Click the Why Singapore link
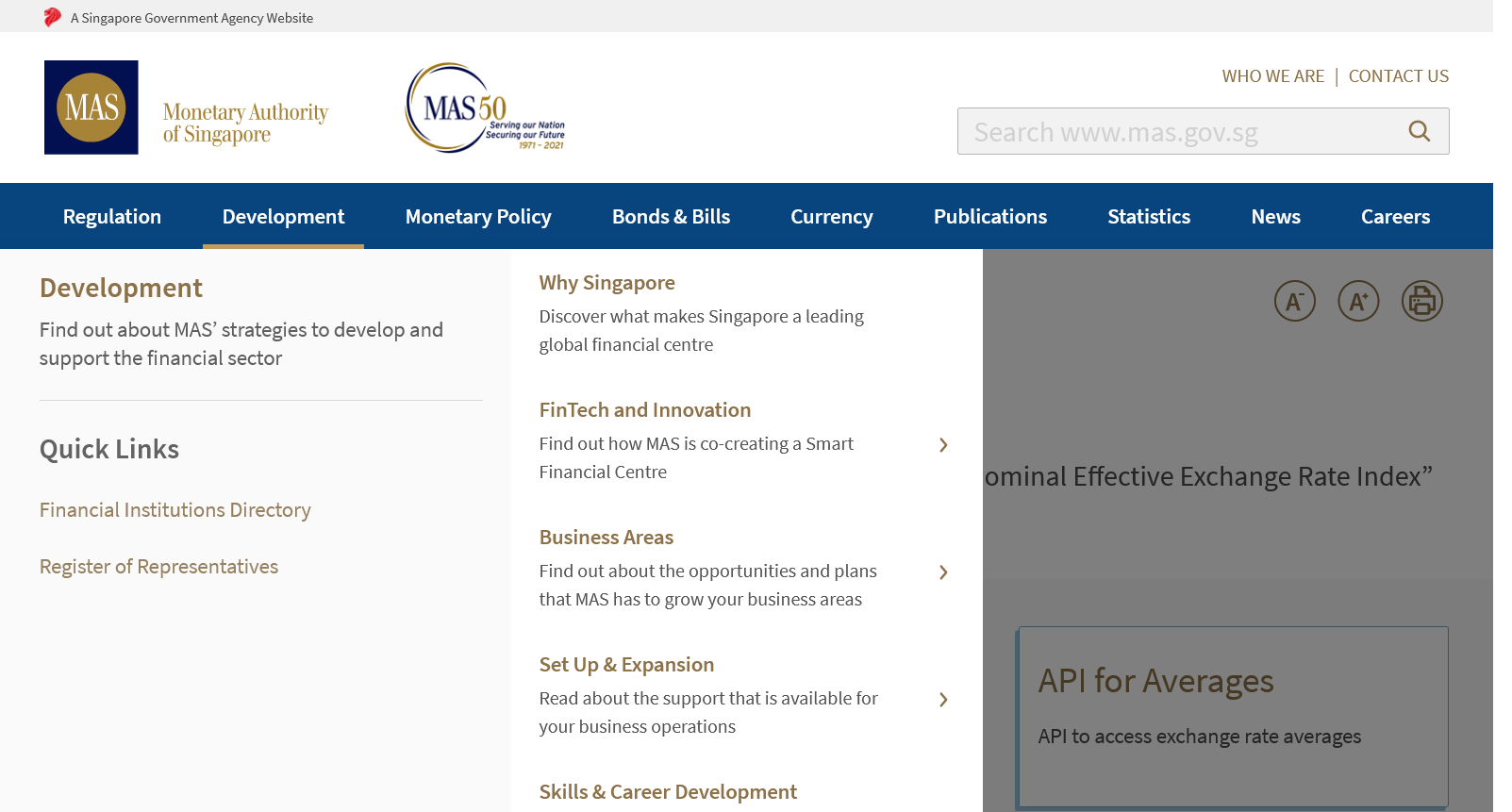1512x812 pixels. click(606, 283)
